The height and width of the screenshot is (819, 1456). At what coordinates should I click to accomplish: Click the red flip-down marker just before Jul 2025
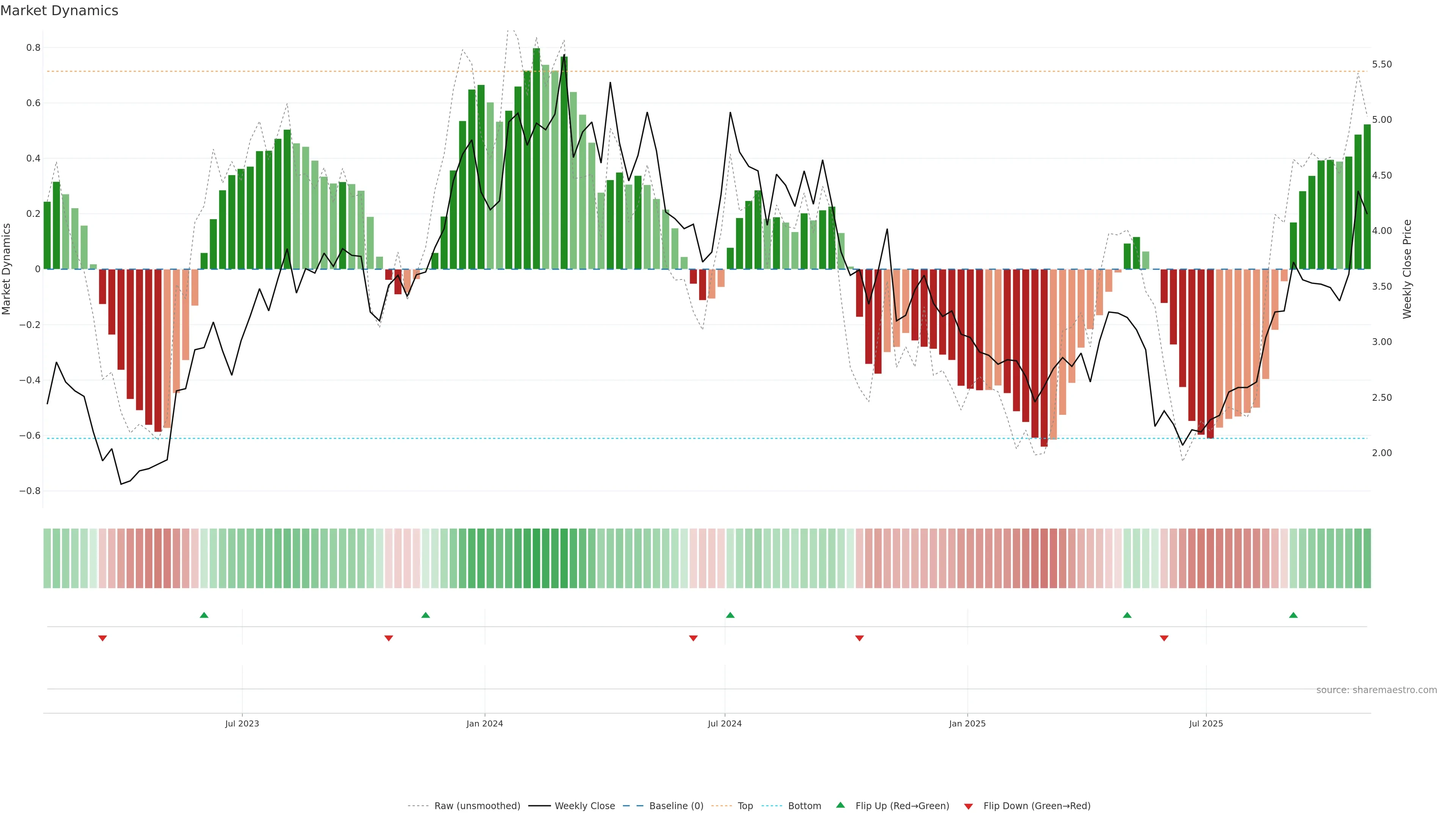[1164, 638]
